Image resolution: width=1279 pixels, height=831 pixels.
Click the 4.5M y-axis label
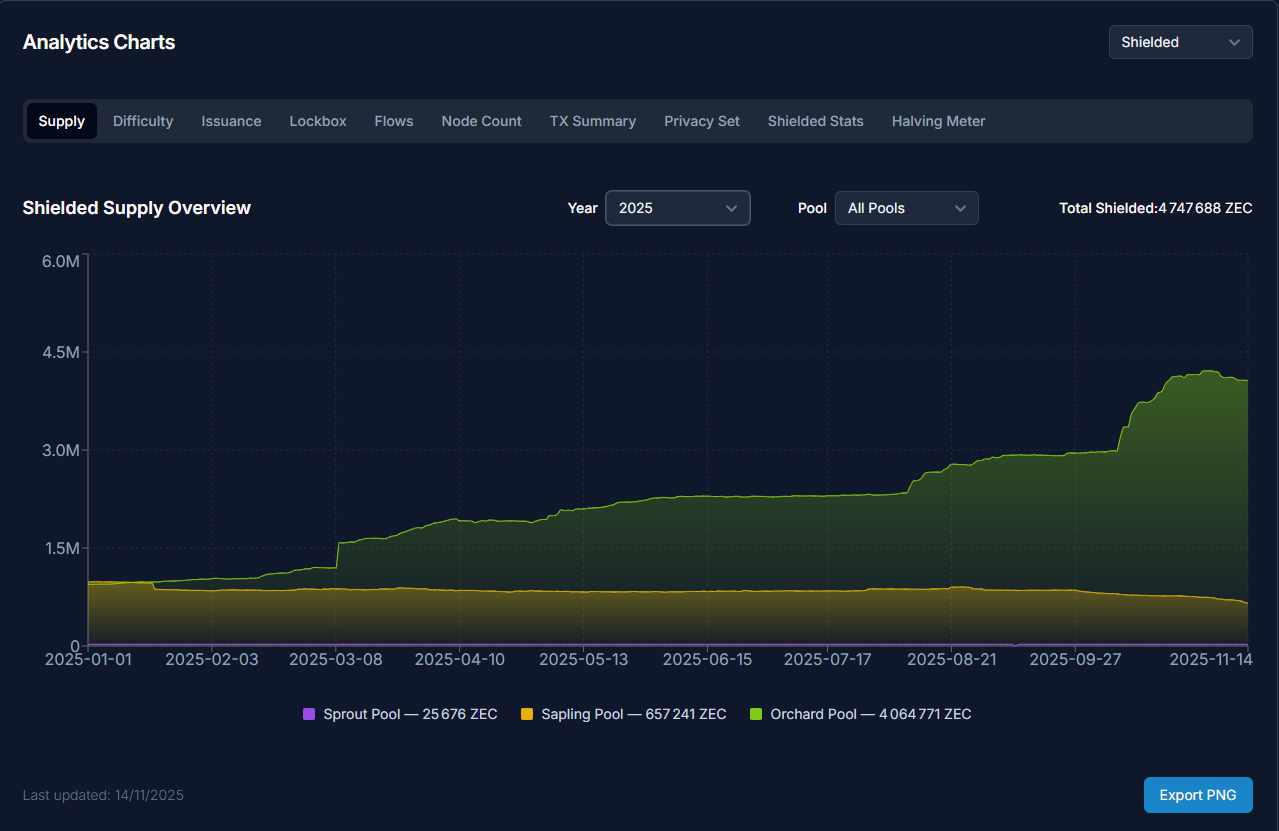pyautogui.click(x=61, y=353)
